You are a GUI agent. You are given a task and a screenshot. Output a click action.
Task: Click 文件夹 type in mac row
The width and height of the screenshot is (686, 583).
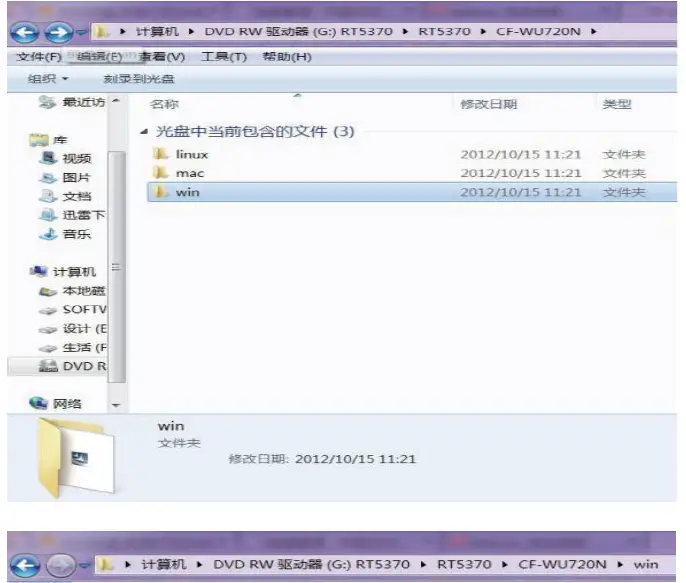624,173
